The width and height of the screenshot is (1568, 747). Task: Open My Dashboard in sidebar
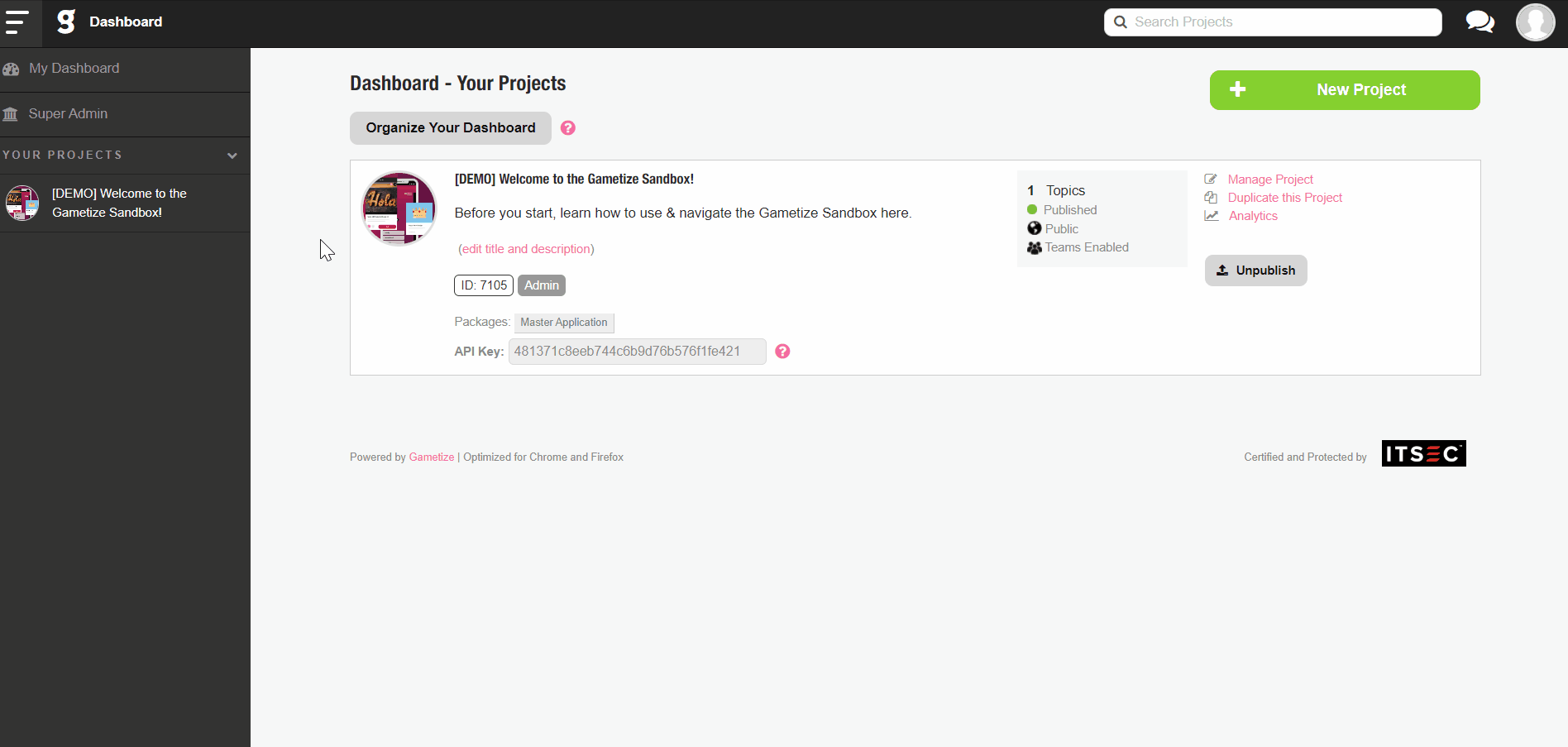[125, 69]
